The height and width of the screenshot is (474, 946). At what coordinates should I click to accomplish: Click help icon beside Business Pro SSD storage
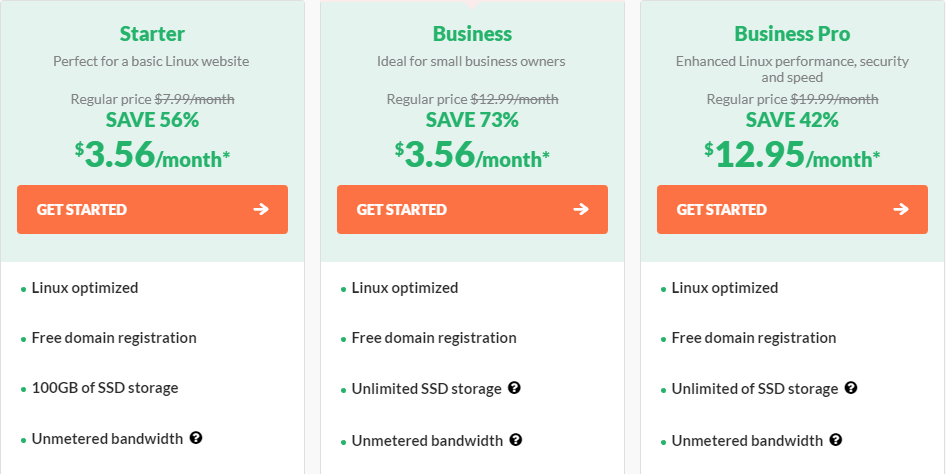(x=851, y=388)
